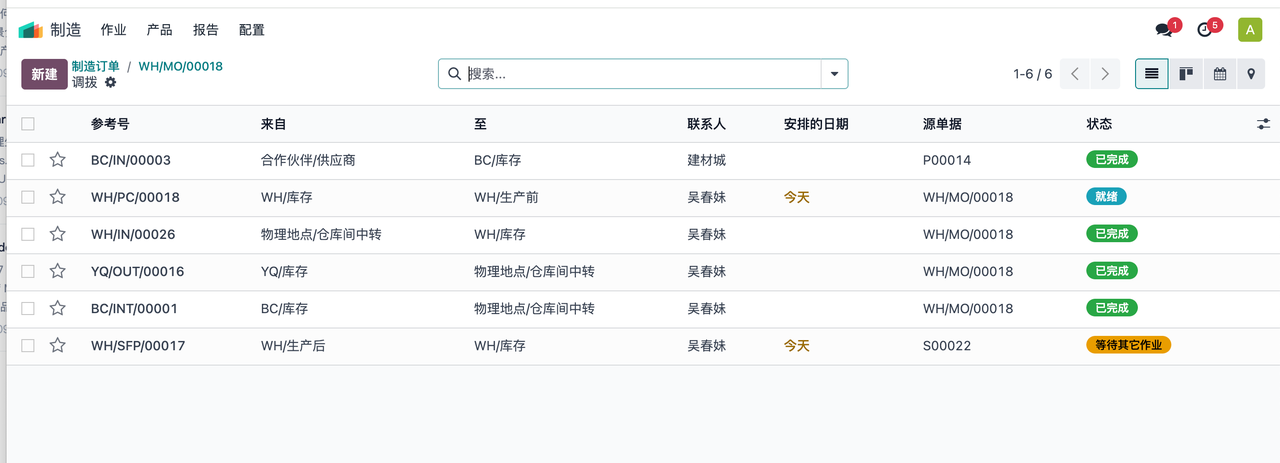Open the 作业 menu

tap(114, 30)
